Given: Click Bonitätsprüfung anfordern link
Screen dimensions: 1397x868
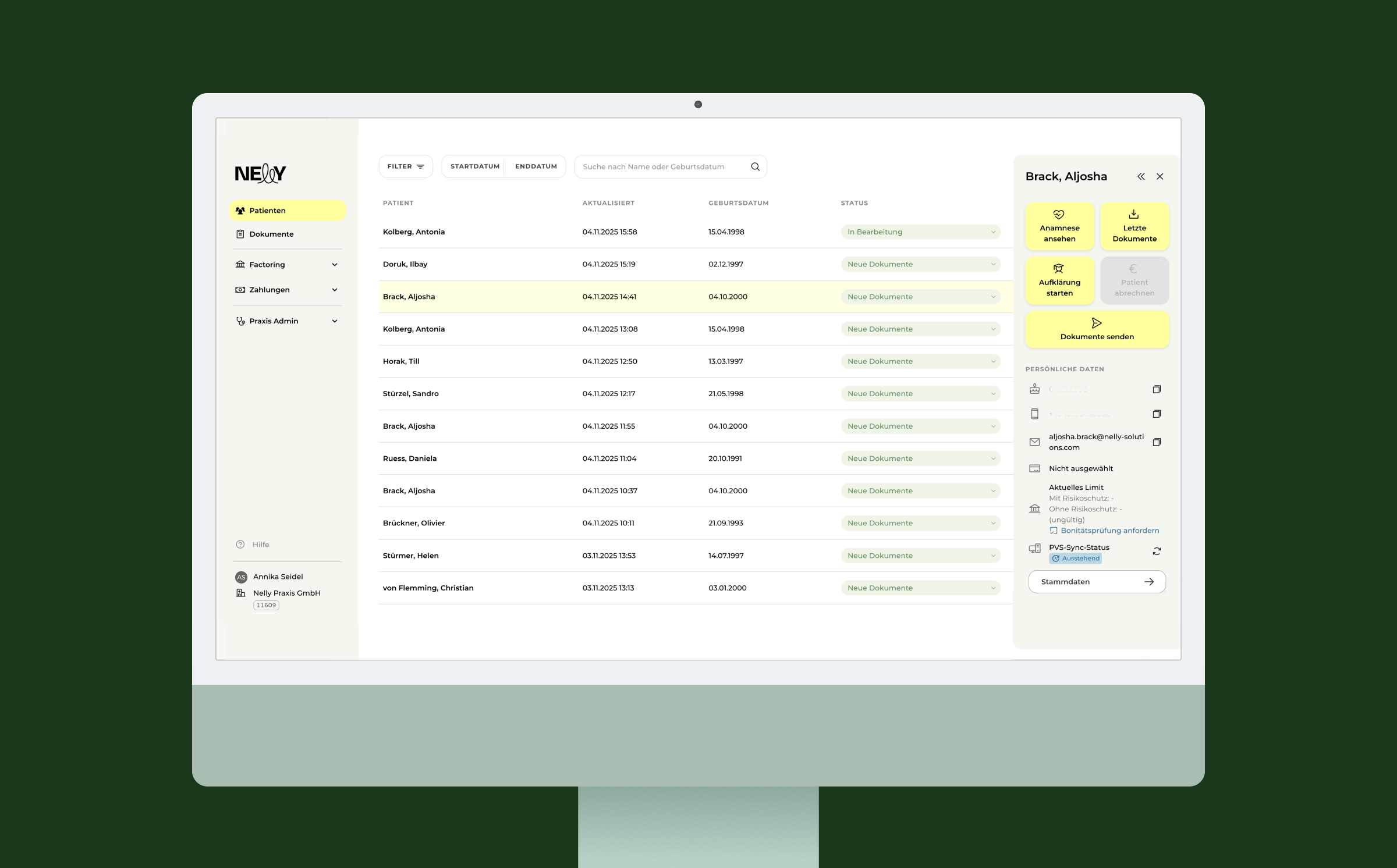Looking at the screenshot, I should (x=1109, y=531).
